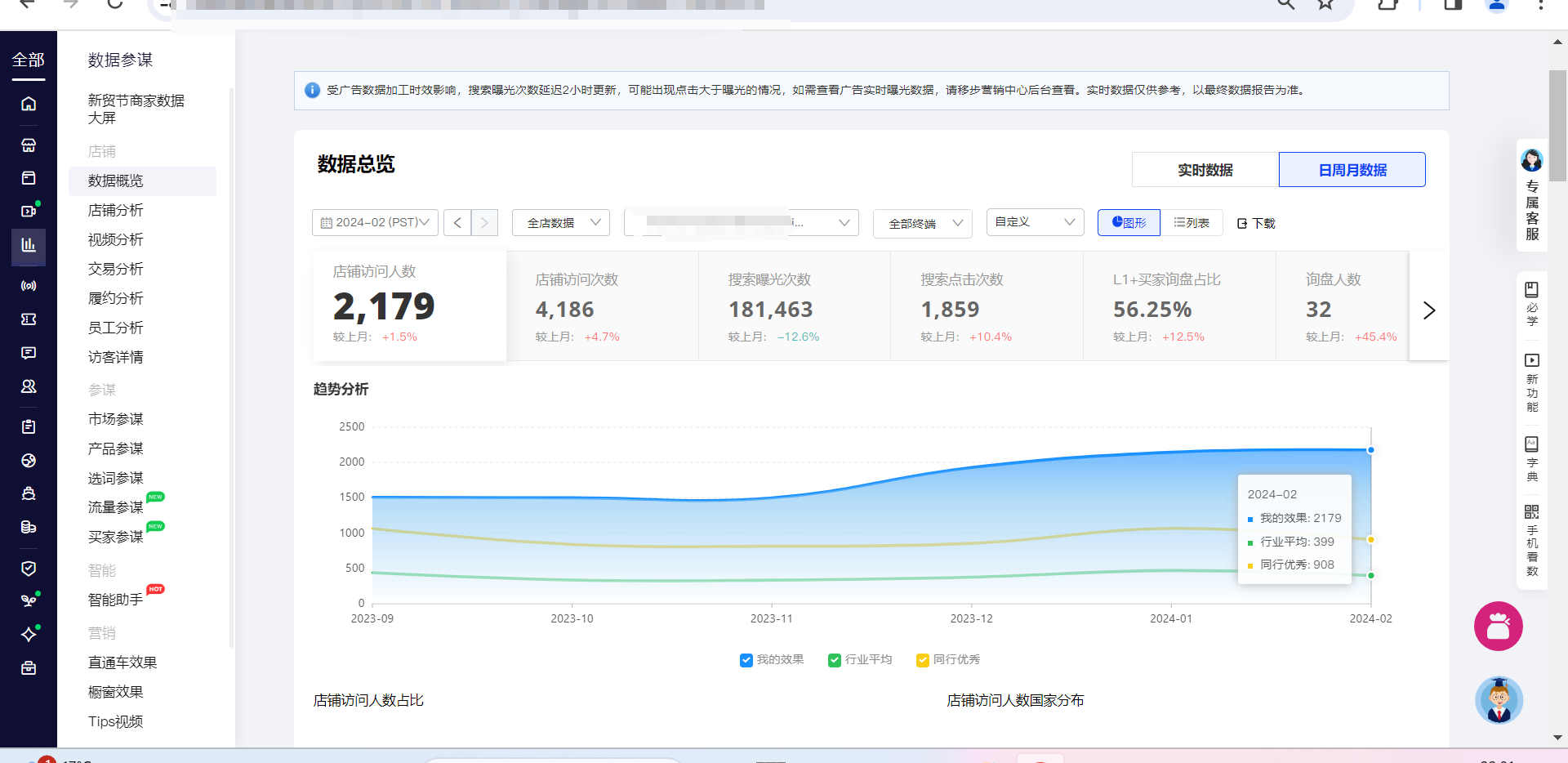Image resolution: width=1568 pixels, height=763 pixels.
Task: Open the 专属客服 customer service avatar
Action: coord(1531,160)
